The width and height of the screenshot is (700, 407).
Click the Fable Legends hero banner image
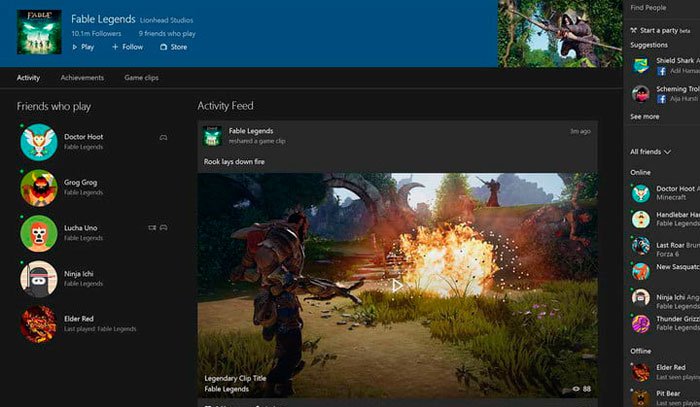tap(560, 33)
